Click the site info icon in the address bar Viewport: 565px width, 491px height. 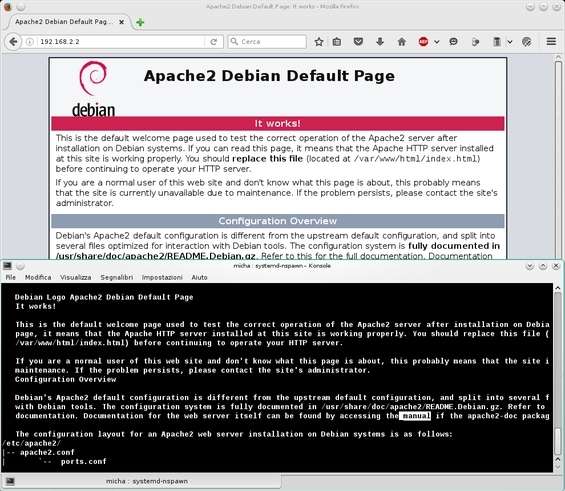30,42
